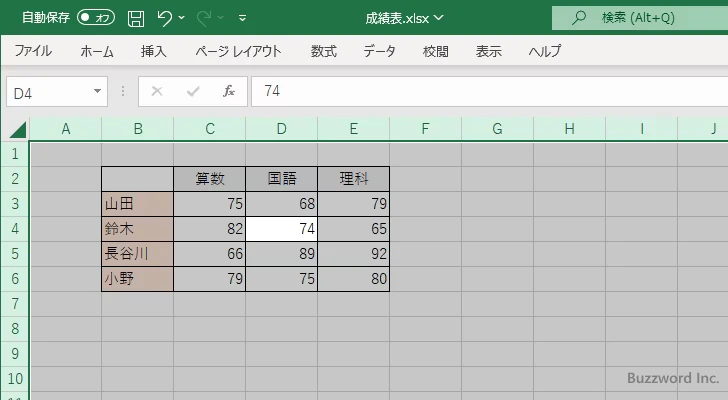
Task: Open the Undo history dropdown arrow
Action: click(x=182, y=18)
